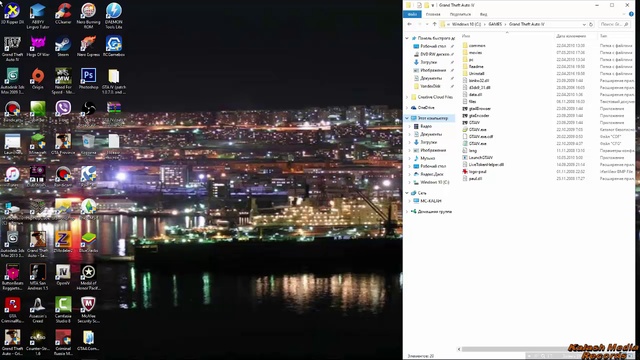640x360 pixels.
Task: Open the BlueStacks shortcut
Action: (88, 242)
